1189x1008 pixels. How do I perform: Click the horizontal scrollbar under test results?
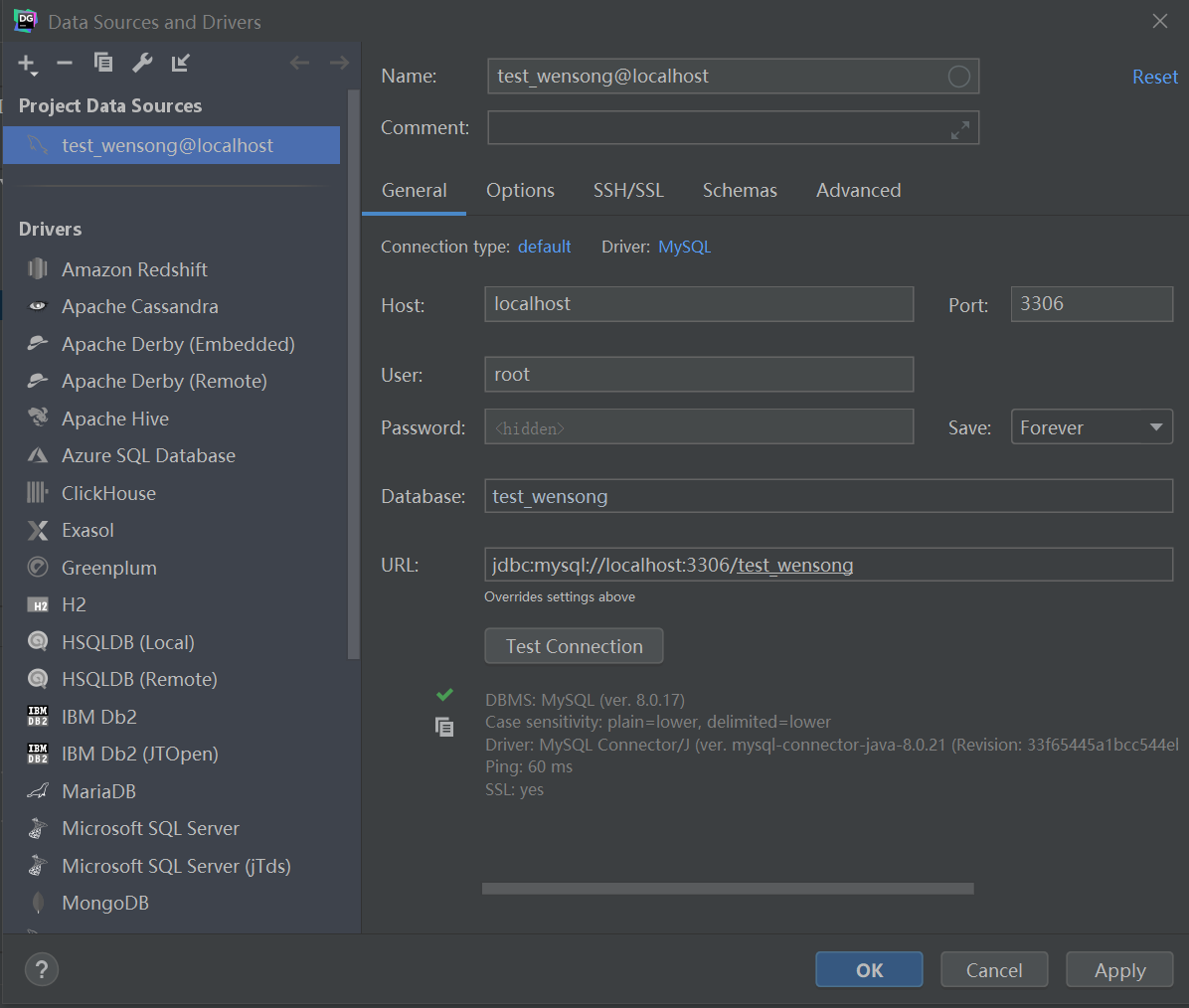[728, 888]
